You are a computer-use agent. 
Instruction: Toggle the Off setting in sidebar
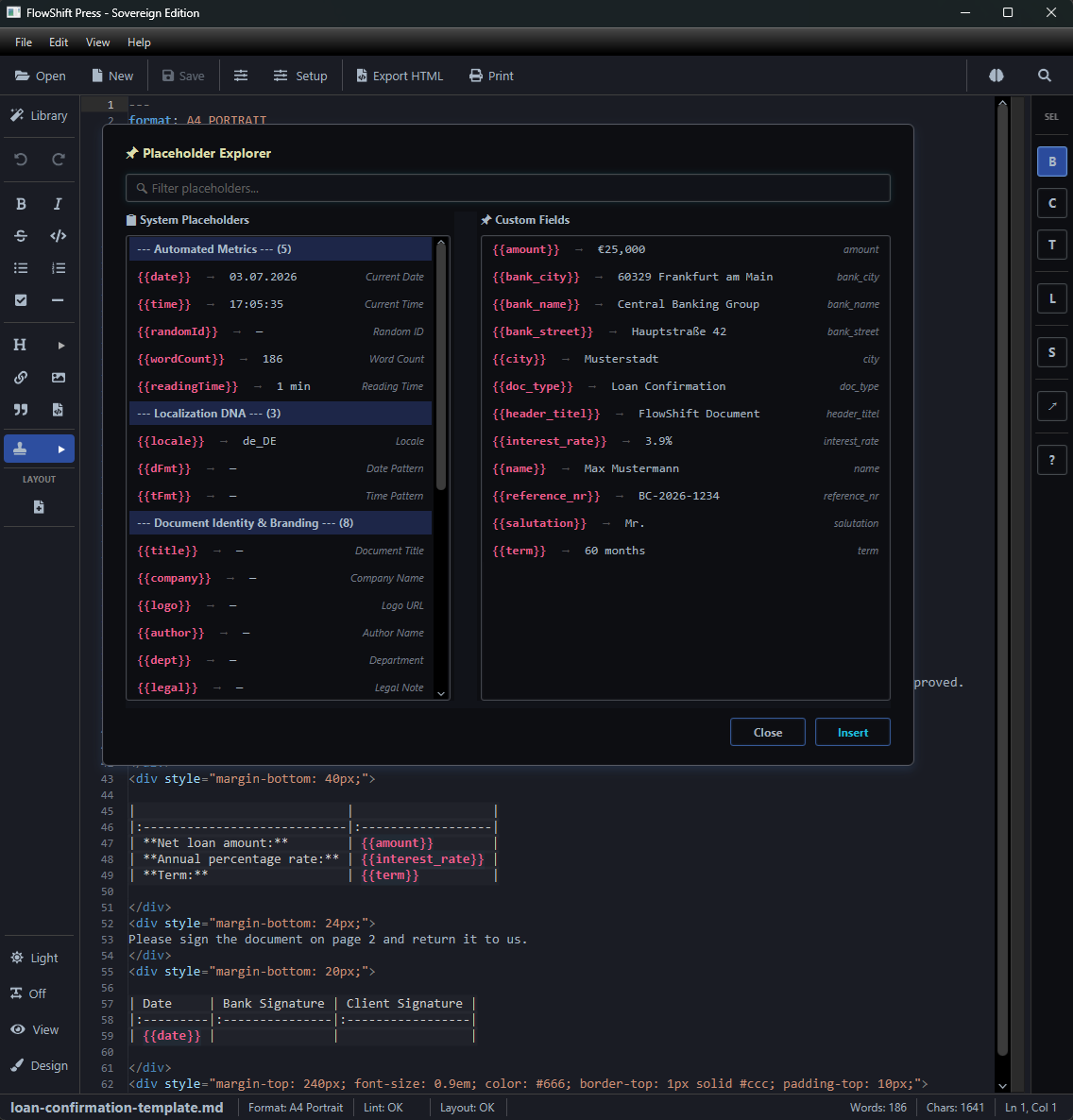[x=28, y=993]
